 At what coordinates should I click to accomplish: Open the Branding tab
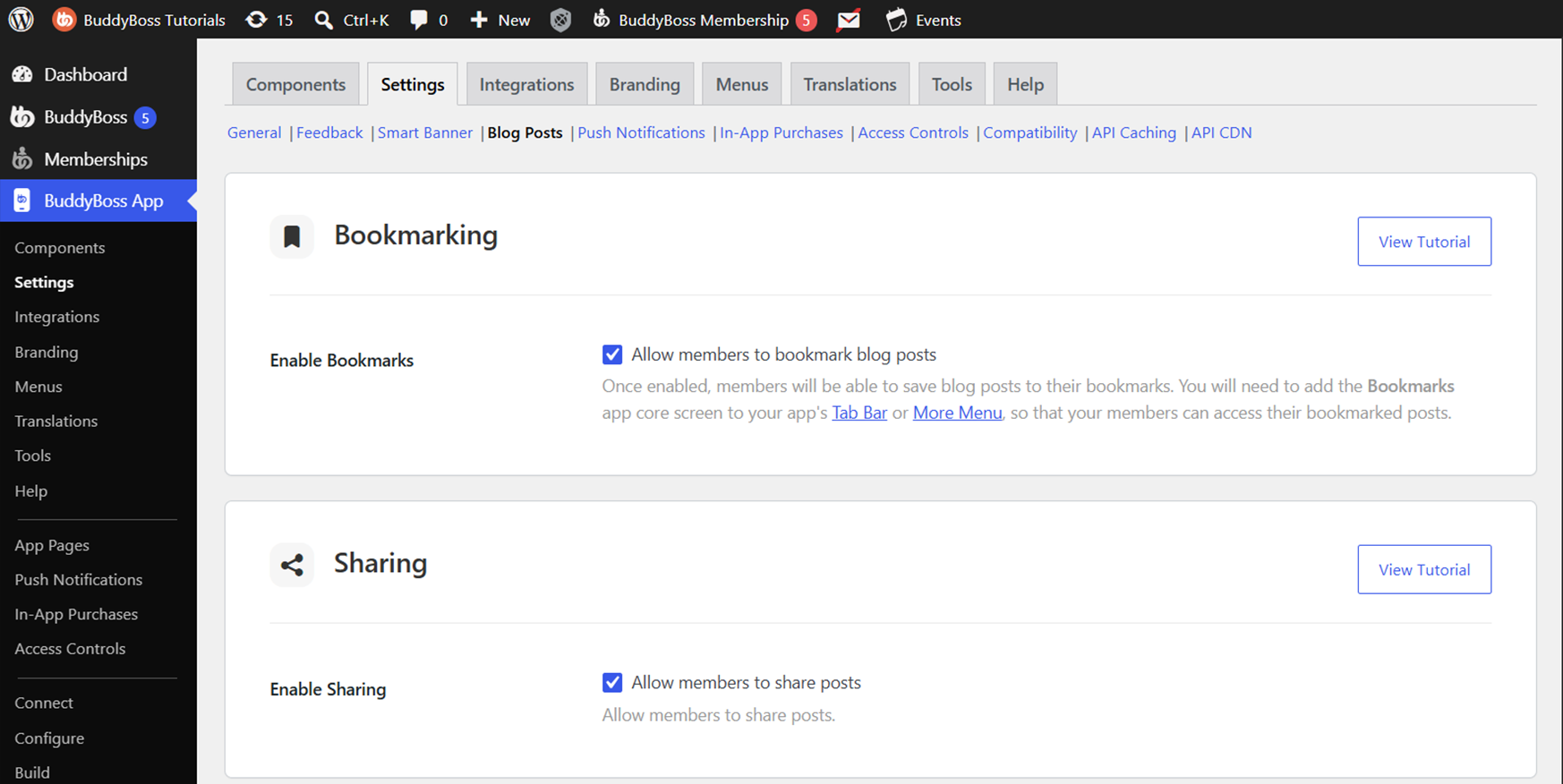(645, 84)
